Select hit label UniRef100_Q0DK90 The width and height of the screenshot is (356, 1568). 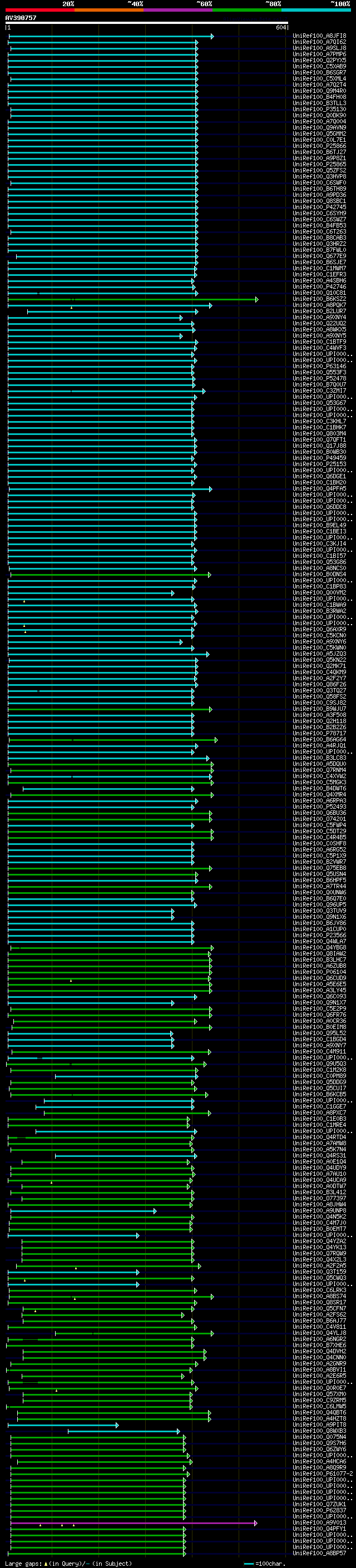[x=319, y=116]
